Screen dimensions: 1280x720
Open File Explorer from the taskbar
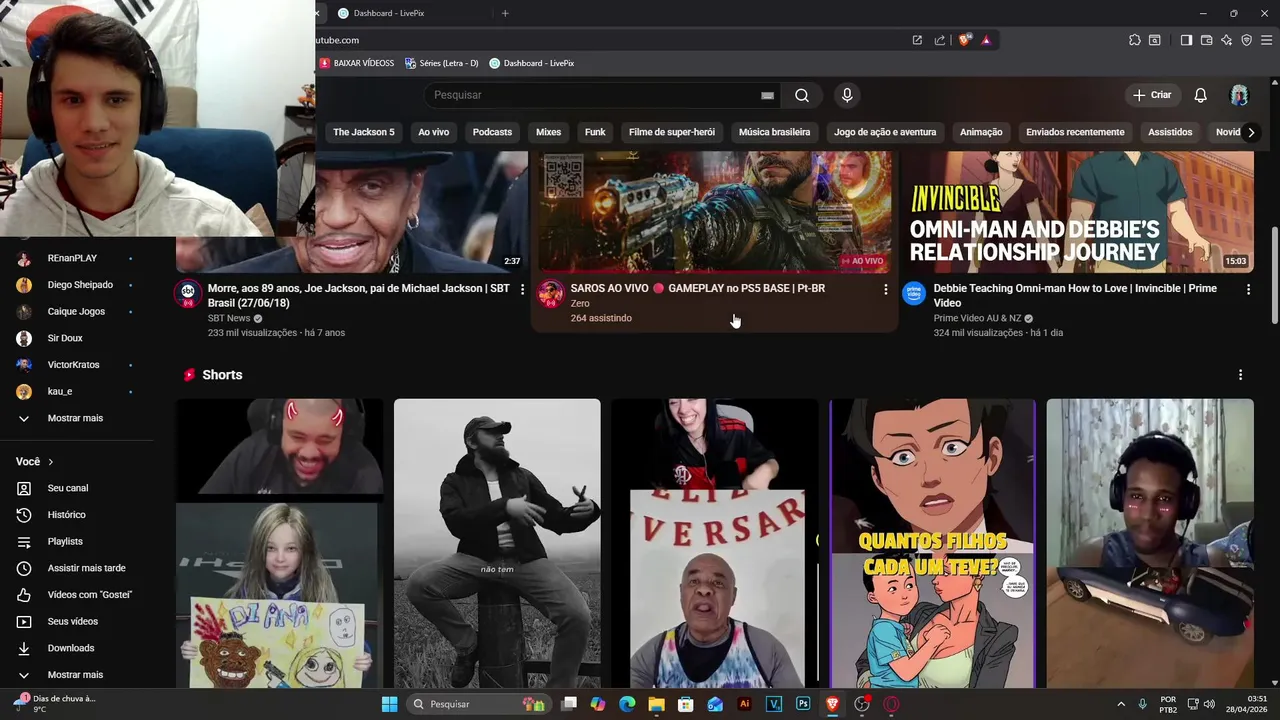click(x=656, y=704)
